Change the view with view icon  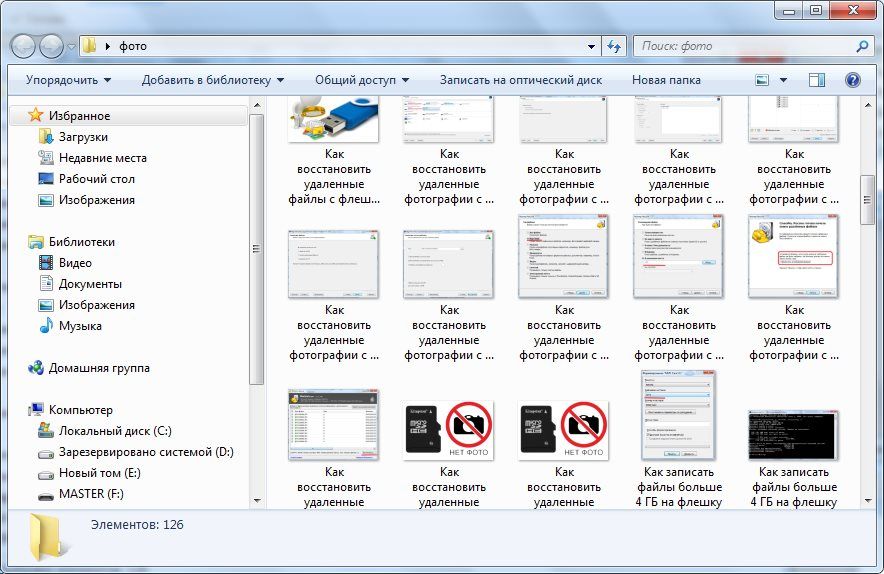click(x=762, y=80)
